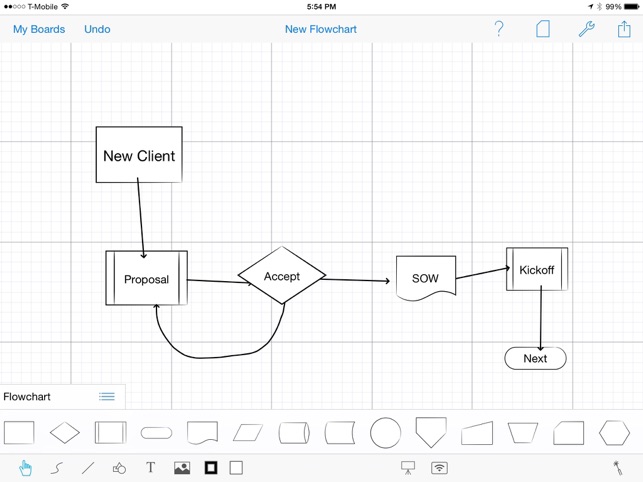Select the freehand curve drawing tool
643x482 pixels.
click(x=57, y=468)
